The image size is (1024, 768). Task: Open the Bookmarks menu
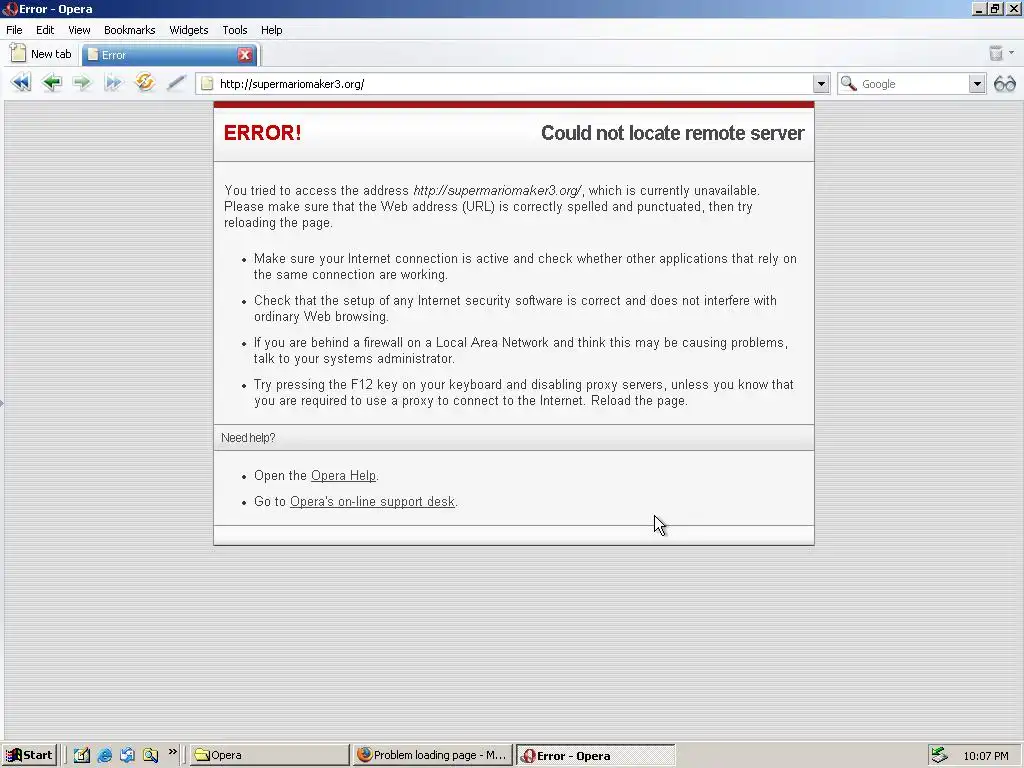[x=129, y=30]
